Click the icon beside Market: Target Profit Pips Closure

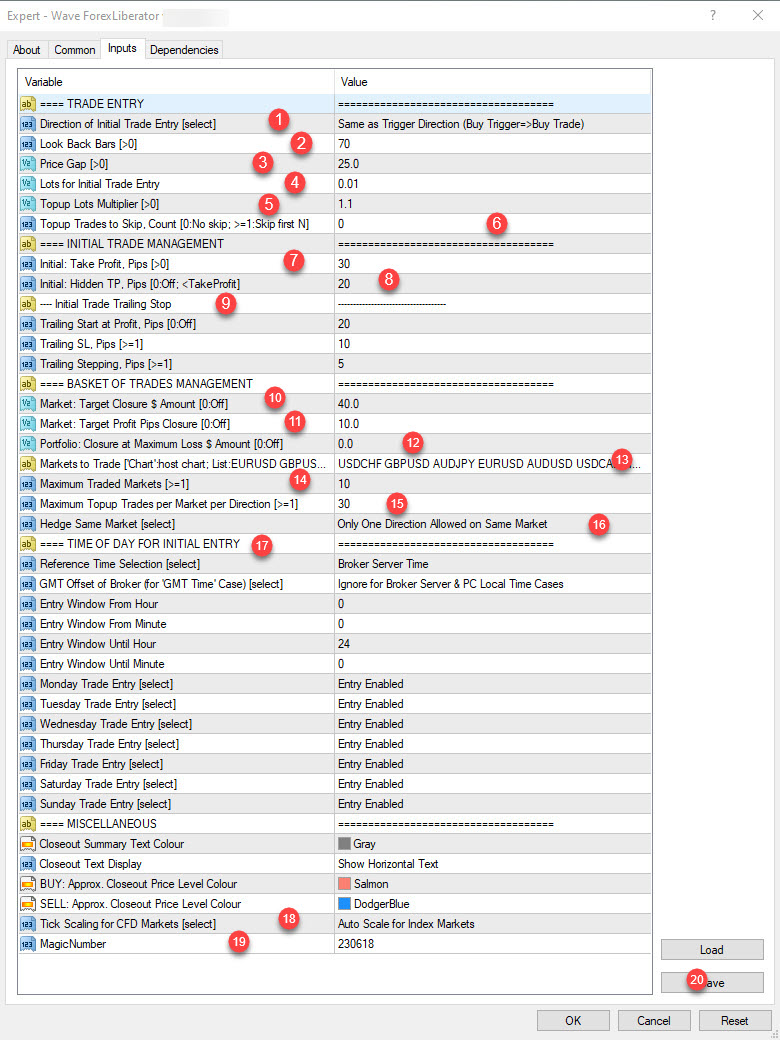click(x=28, y=424)
